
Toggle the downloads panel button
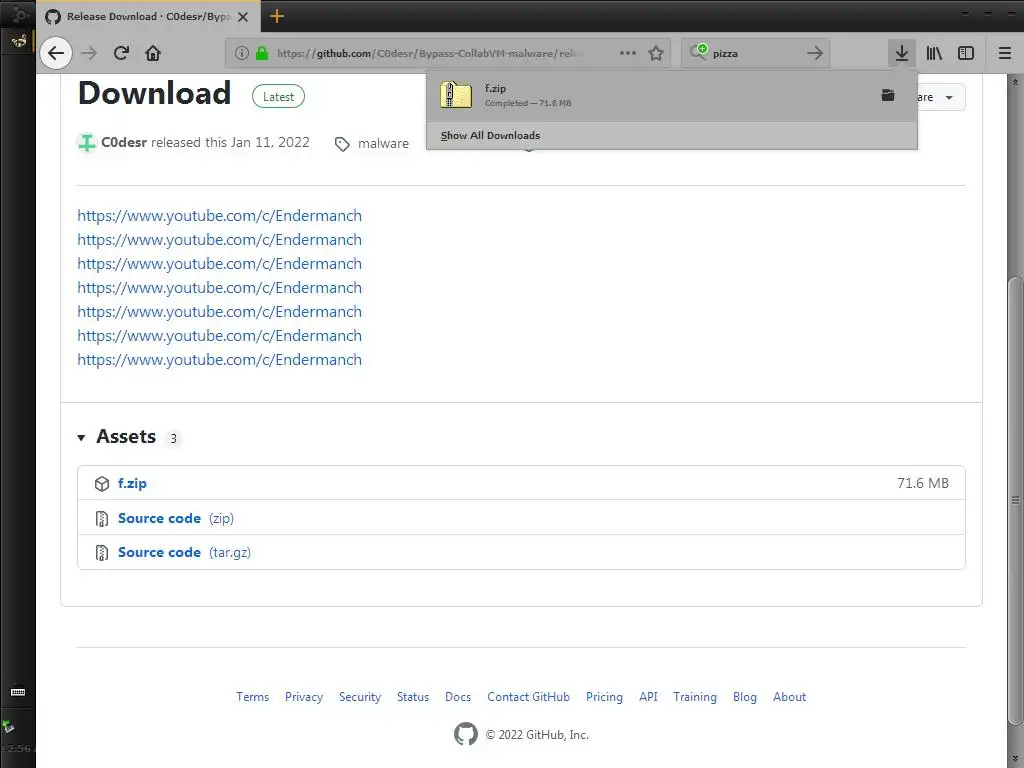click(x=902, y=54)
